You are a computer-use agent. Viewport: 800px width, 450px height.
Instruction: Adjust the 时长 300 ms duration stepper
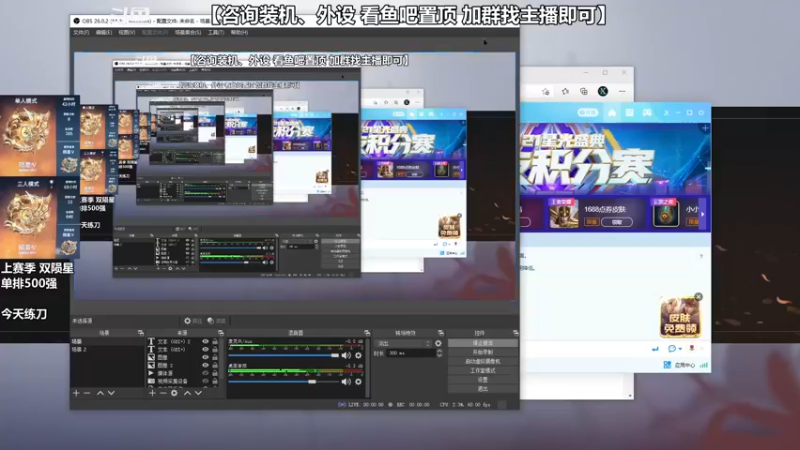439,353
